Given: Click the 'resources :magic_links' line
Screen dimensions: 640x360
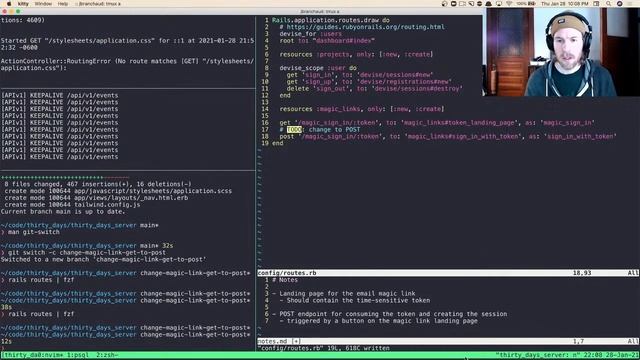Looking at the screenshot, I should click(x=362, y=109).
